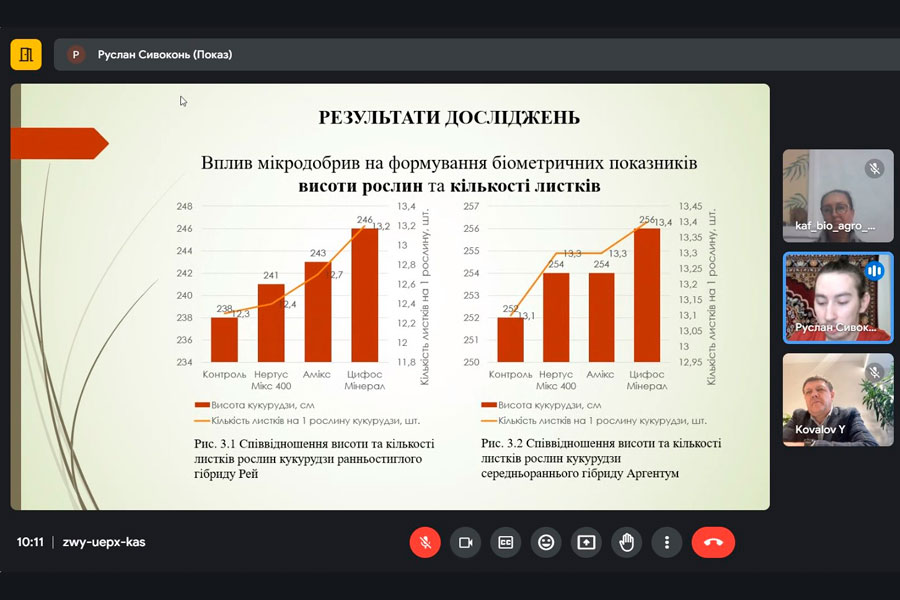Open more options three-dot menu

[x=666, y=542]
